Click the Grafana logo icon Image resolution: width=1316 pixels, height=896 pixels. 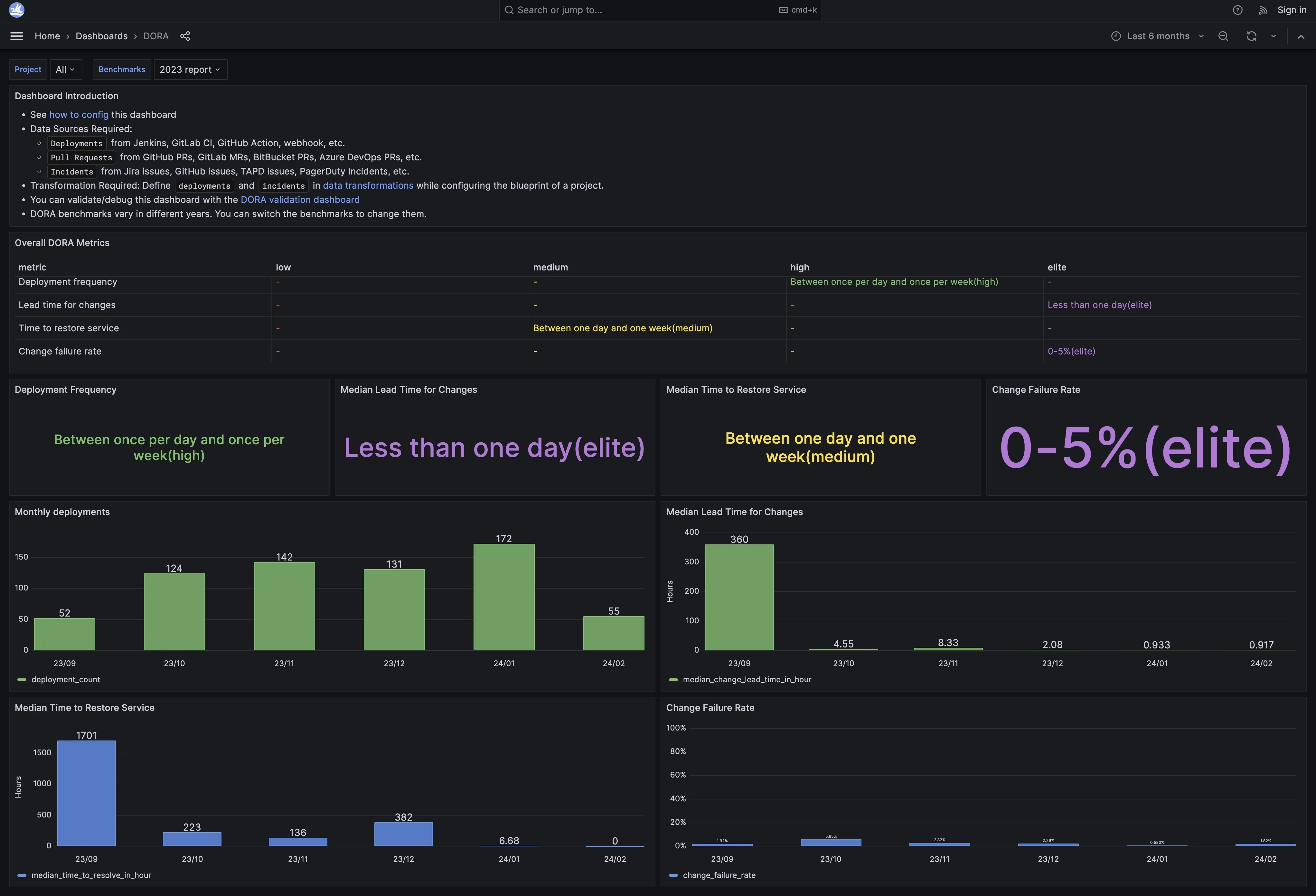pyautogui.click(x=17, y=10)
